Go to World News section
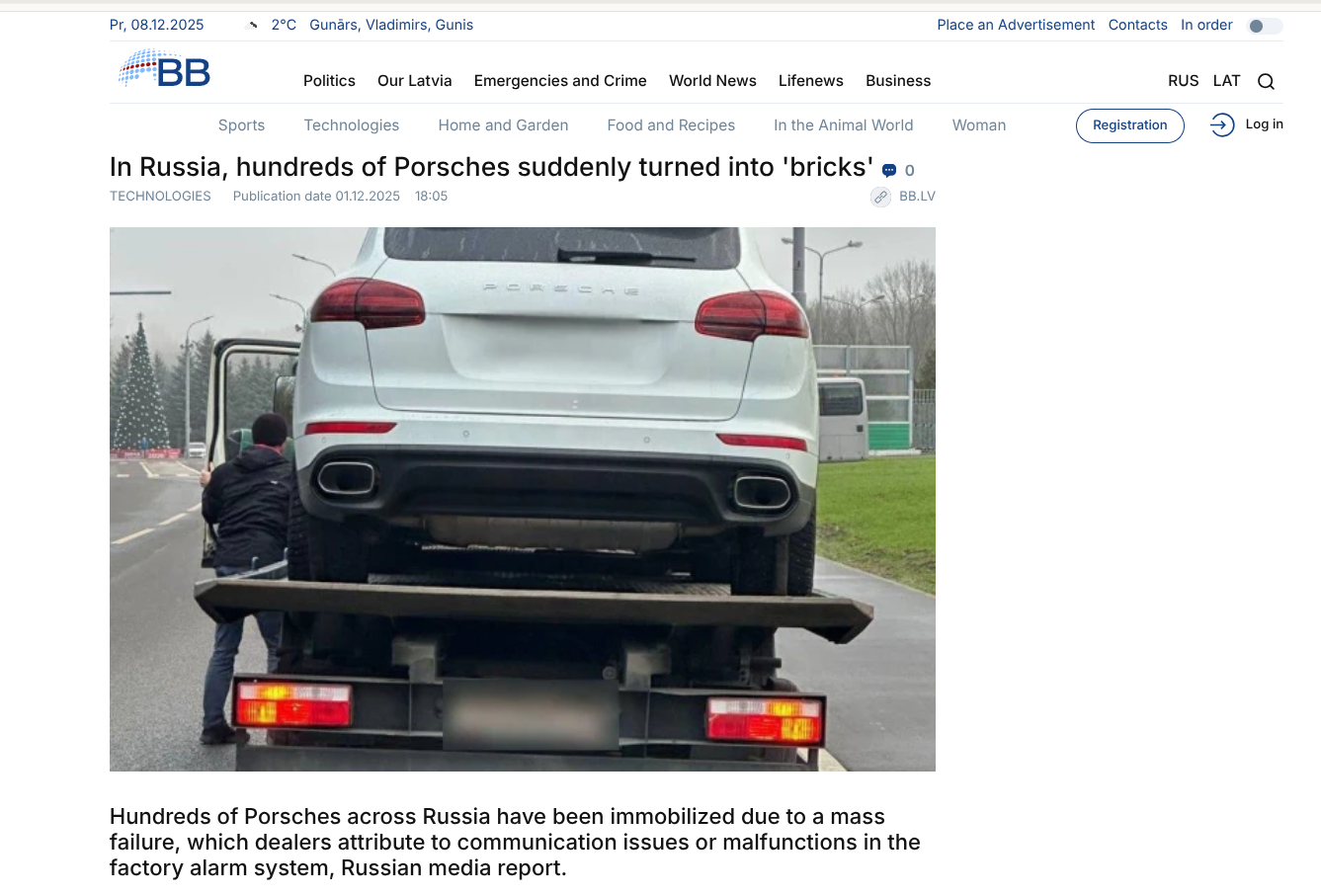1321x896 pixels. 712,81
